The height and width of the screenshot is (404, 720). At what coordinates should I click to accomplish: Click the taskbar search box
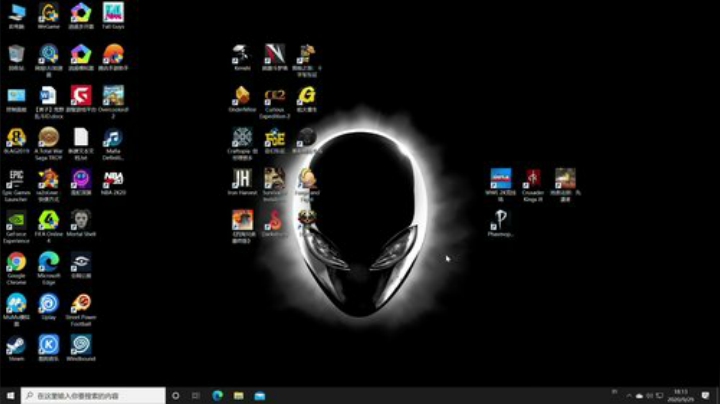93,396
